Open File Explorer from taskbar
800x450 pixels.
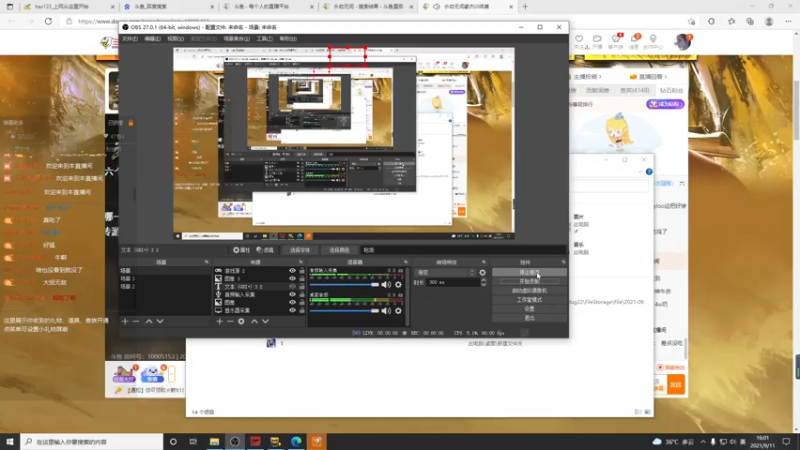click(x=214, y=441)
